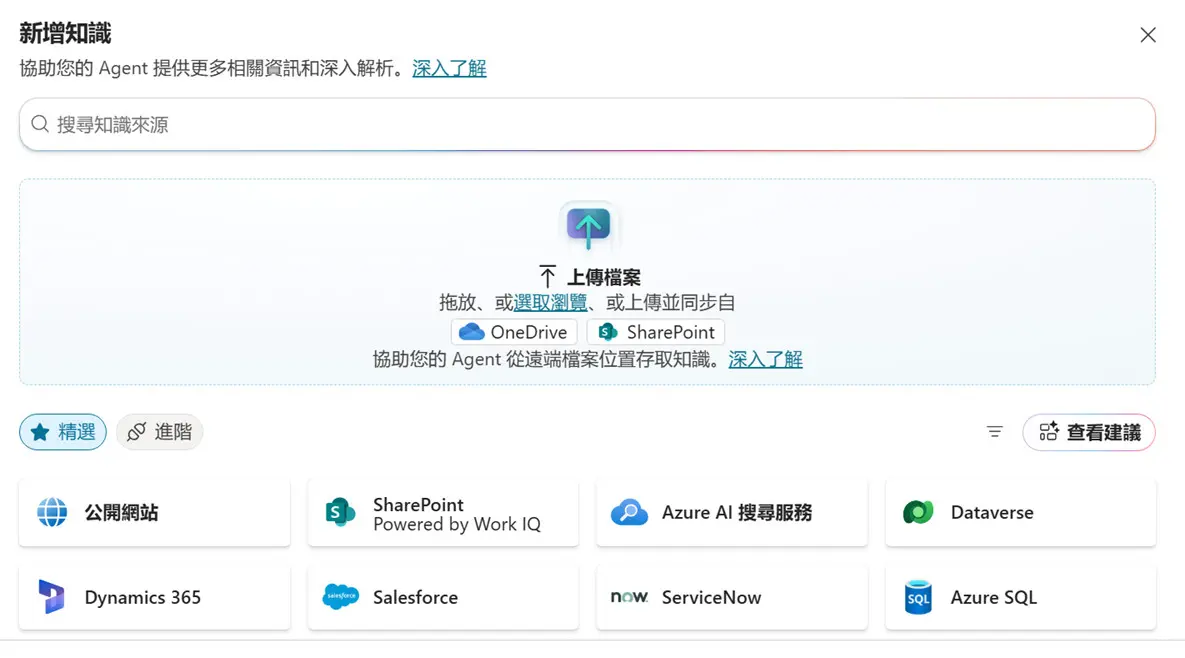
Task: Choose the Azure SQL database icon
Action: [918, 597]
